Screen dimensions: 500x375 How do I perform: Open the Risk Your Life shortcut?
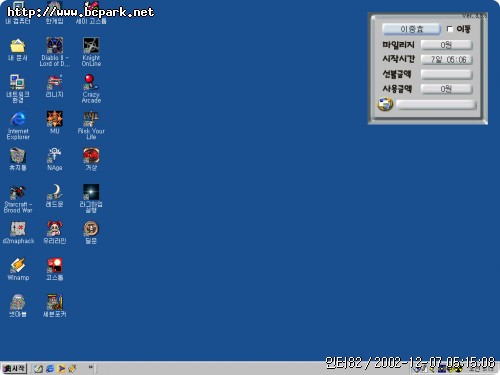(x=91, y=119)
